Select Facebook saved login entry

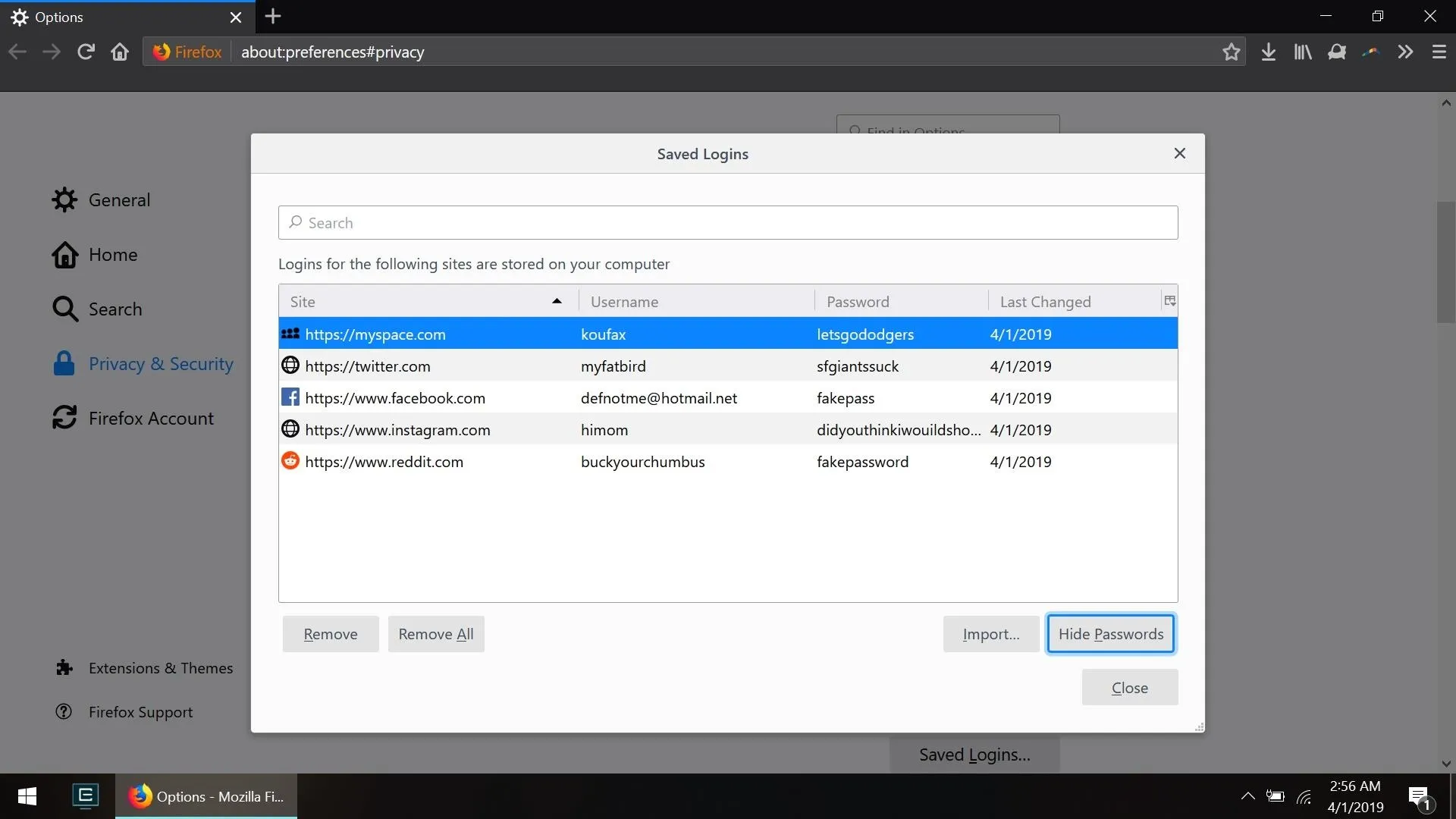pos(728,397)
